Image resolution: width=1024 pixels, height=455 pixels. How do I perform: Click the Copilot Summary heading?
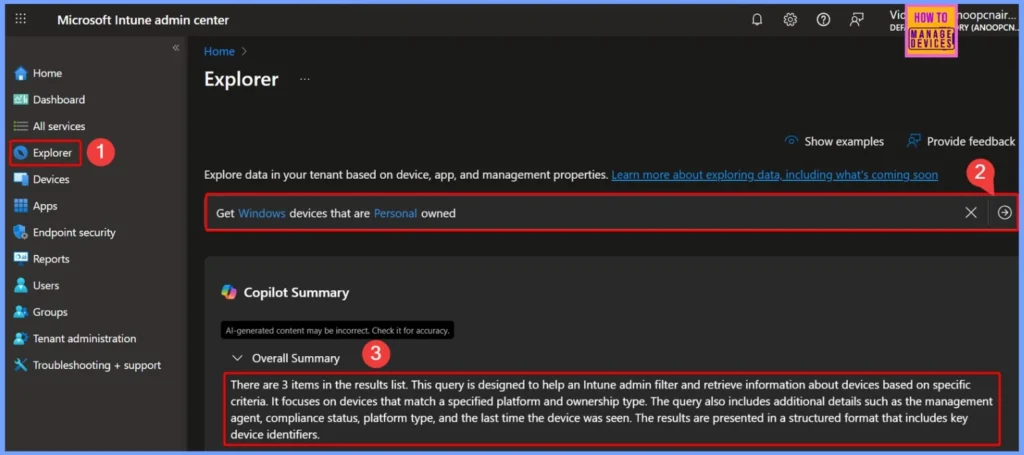(296, 292)
